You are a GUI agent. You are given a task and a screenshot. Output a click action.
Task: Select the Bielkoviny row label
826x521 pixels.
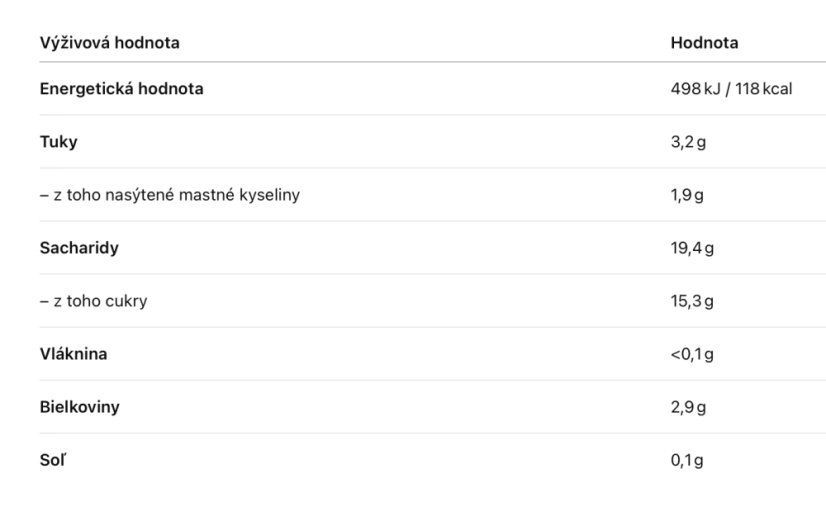click(x=80, y=407)
